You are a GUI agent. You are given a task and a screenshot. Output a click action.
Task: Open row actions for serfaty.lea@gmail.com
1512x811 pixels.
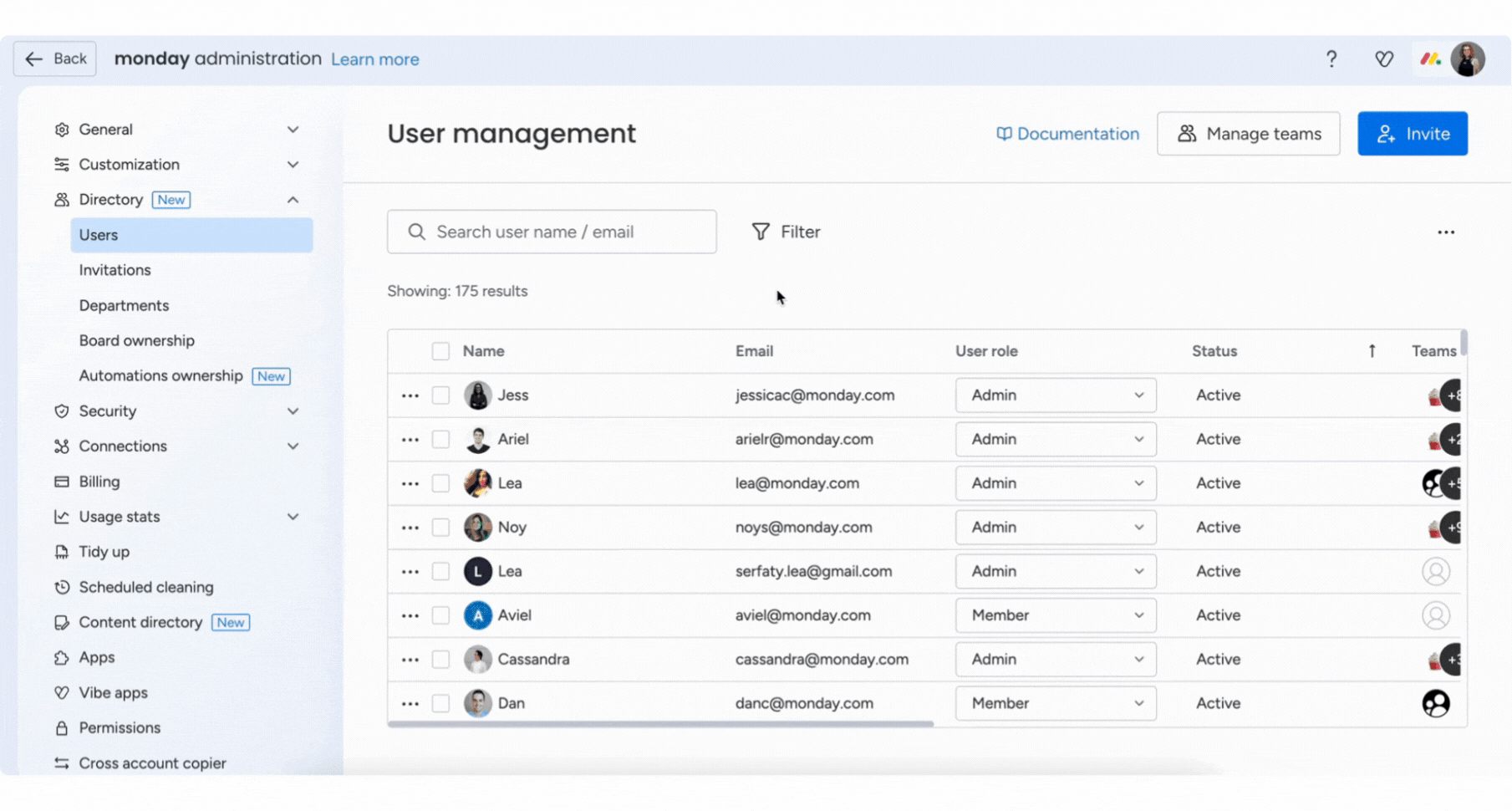[x=410, y=572]
